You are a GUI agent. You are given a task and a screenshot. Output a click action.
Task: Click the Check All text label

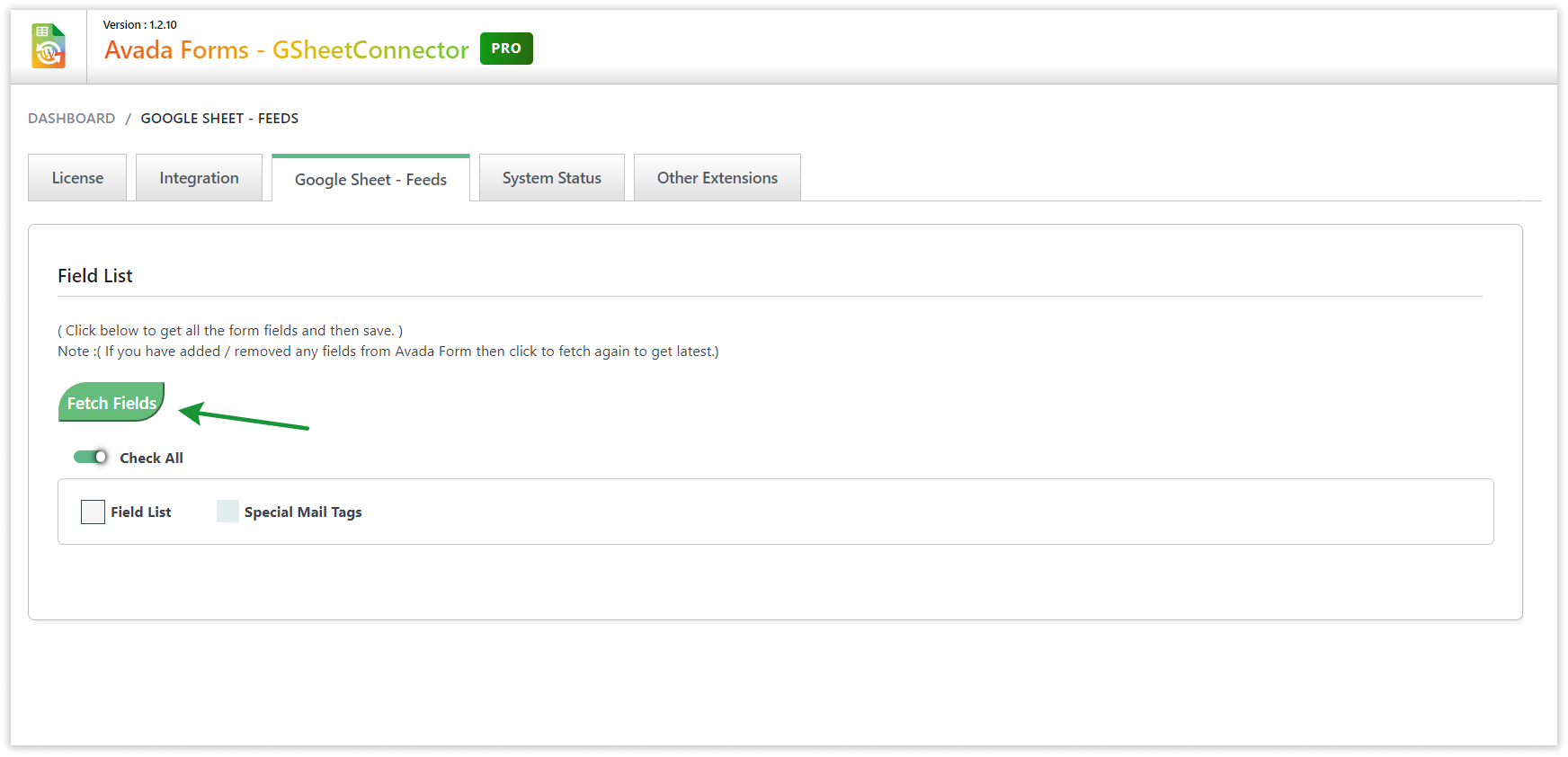[x=151, y=459]
